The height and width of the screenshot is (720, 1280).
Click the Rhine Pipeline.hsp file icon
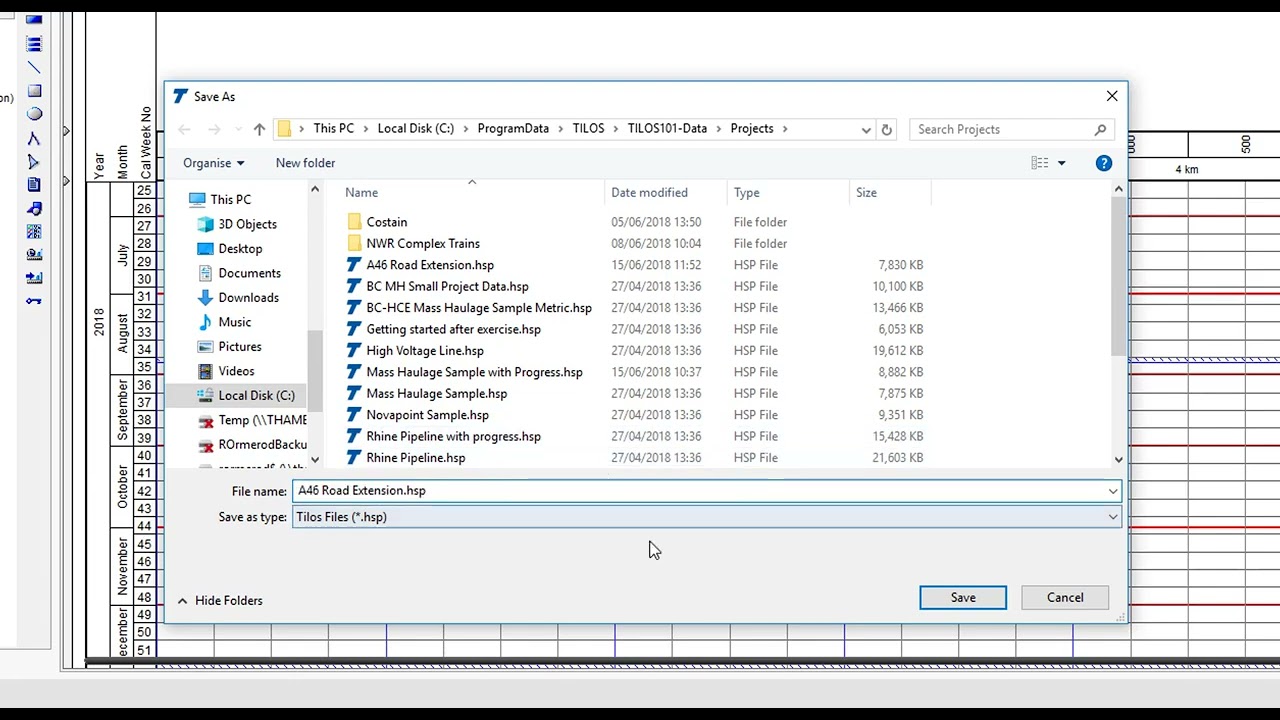353,458
